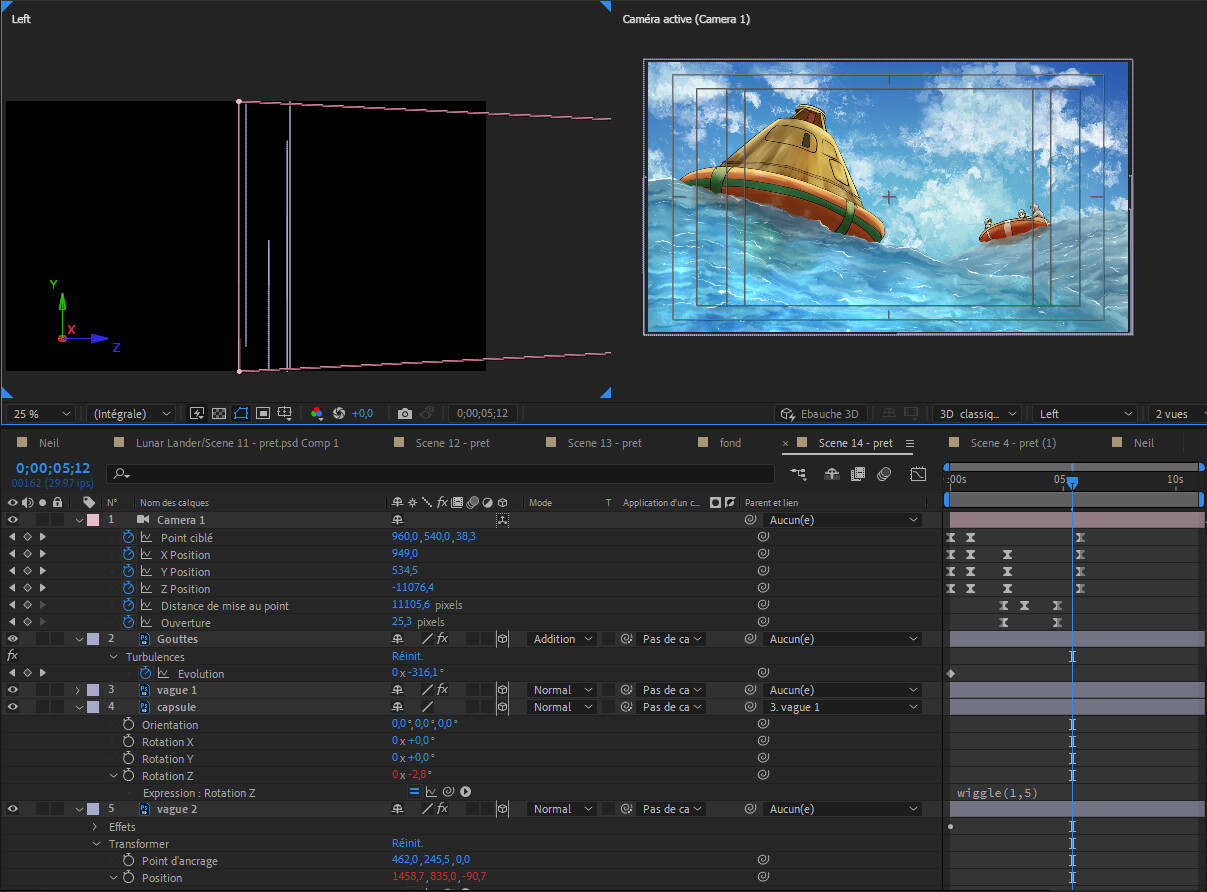Open grid and guide options
Viewport: 1207px width, 892px height.
coord(285,413)
